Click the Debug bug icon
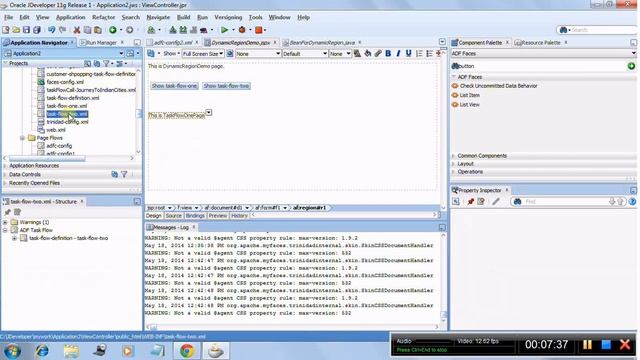This screenshot has height=360, width=640. (x=242, y=30)
